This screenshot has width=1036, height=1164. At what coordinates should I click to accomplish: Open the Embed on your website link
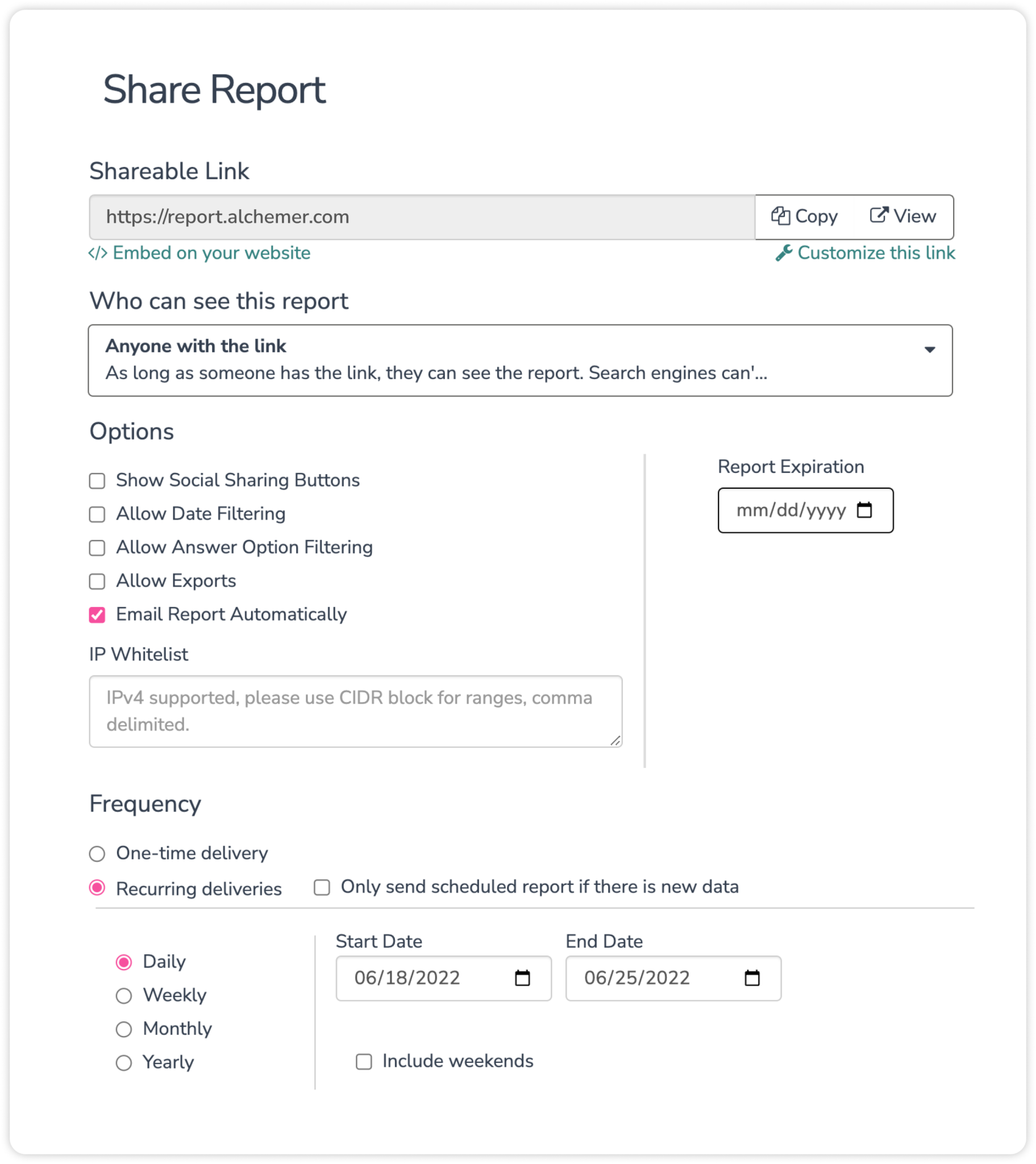coord(211,253)
